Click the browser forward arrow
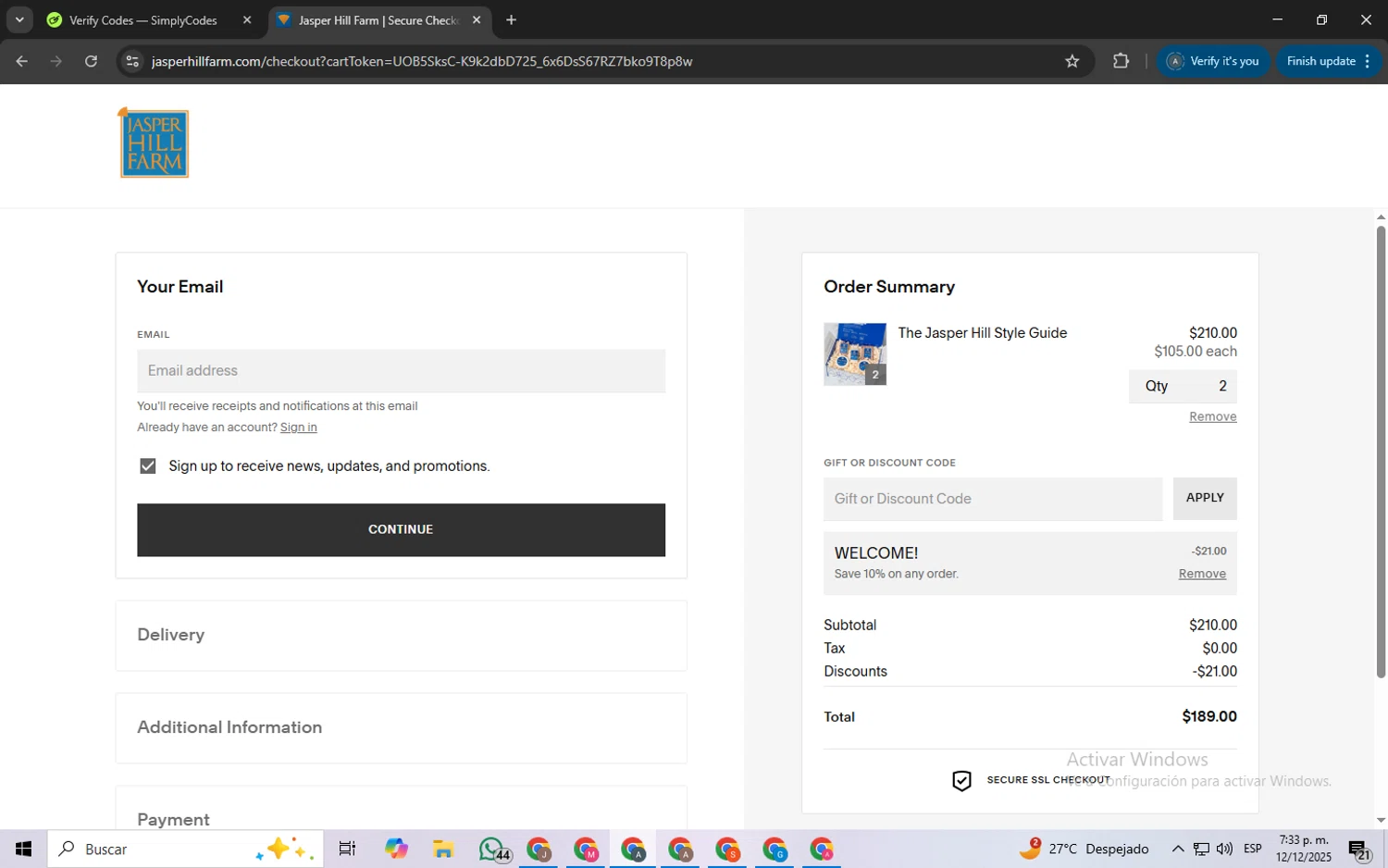Viewport: 1388px width, 868px height. coord(56,61)
